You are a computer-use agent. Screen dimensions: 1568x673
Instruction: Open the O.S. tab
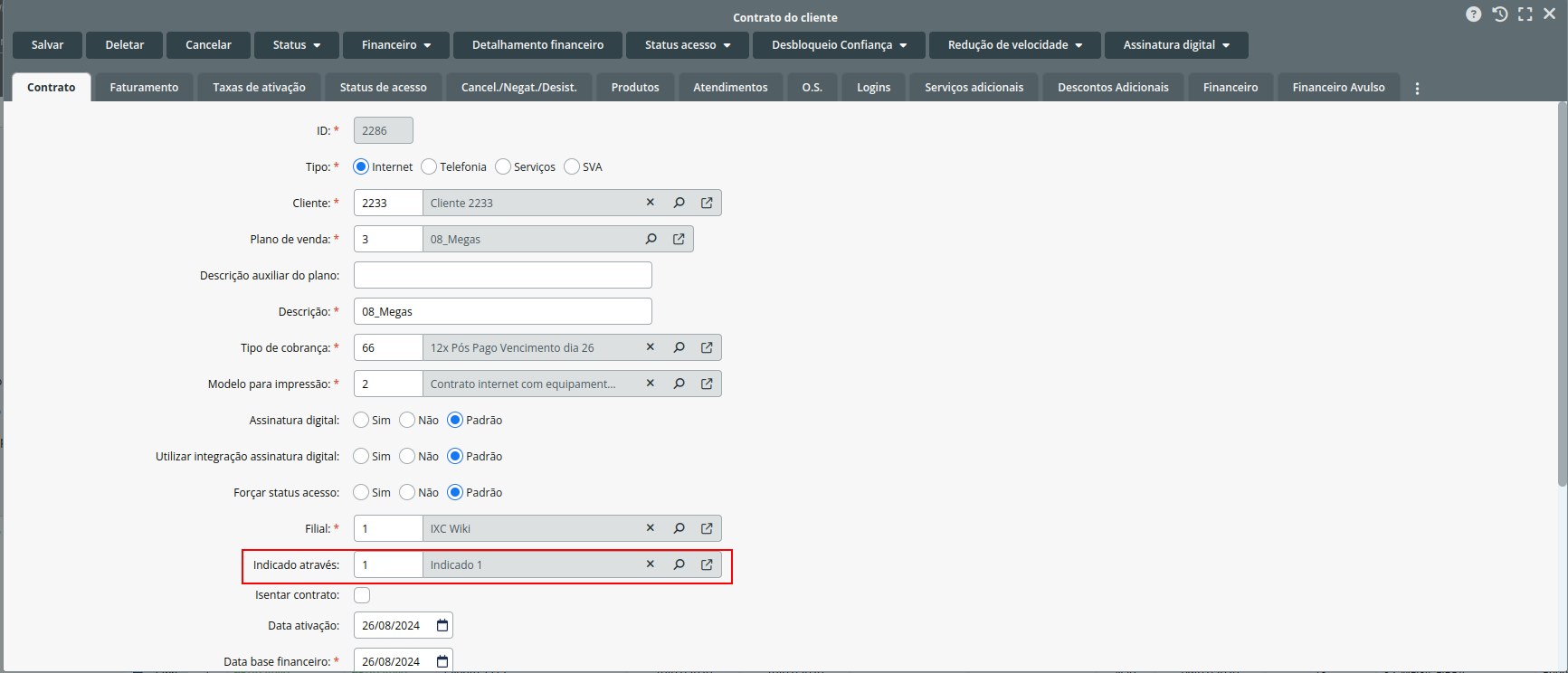click(813, 88)
